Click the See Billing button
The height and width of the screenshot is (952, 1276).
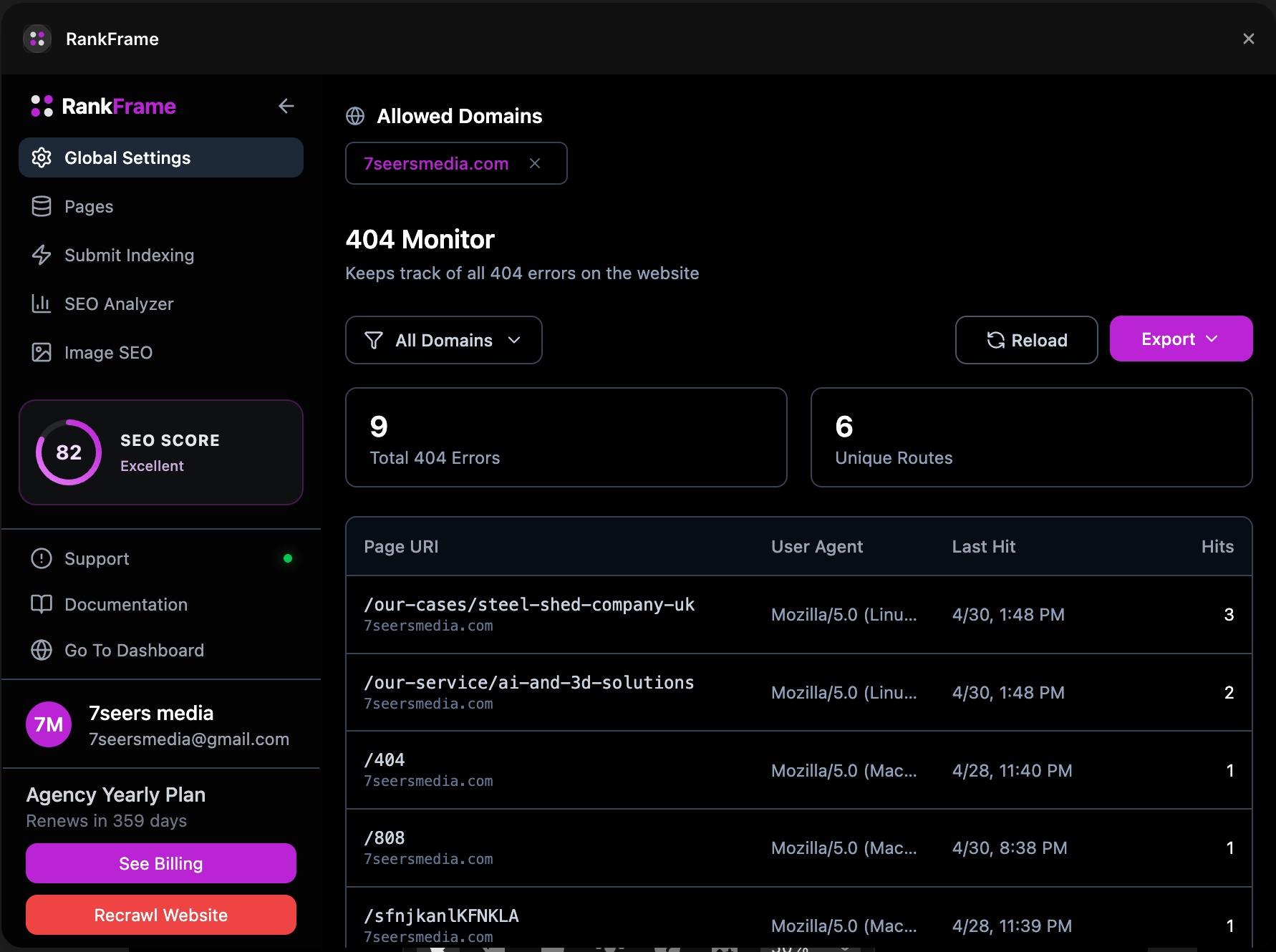coord(160,863)
